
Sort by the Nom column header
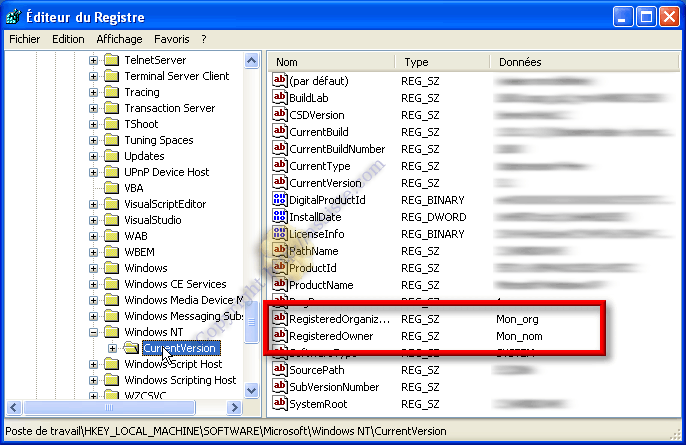coord(331,62)
